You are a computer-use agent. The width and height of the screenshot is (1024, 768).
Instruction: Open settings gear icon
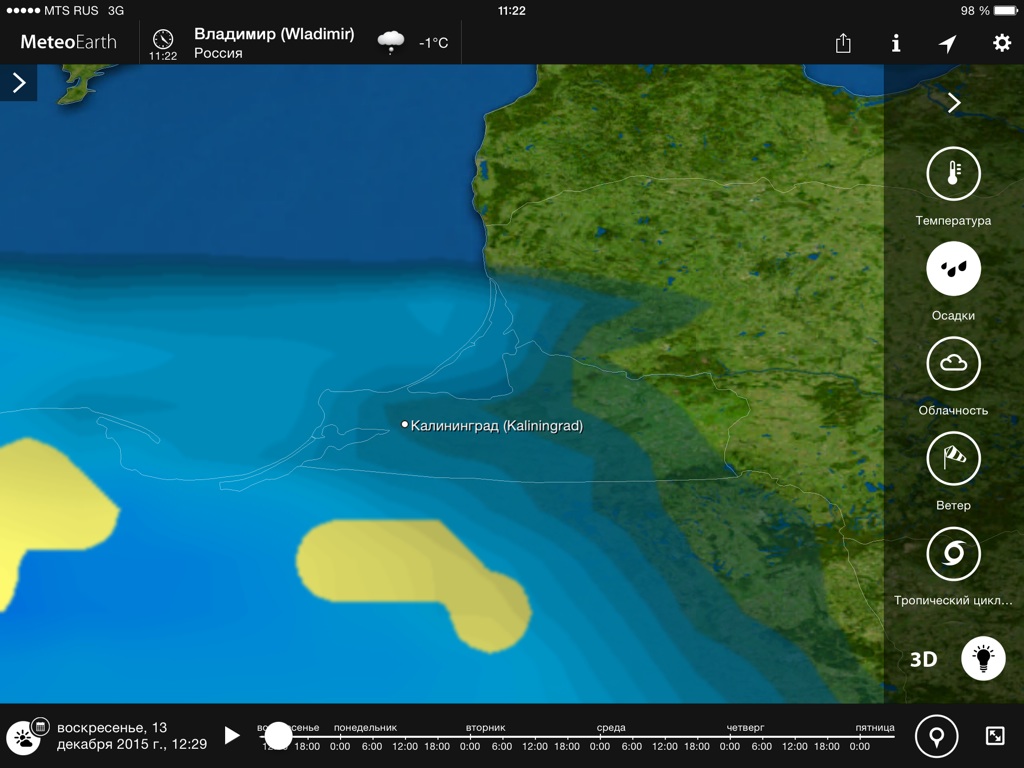point(1001,43)
